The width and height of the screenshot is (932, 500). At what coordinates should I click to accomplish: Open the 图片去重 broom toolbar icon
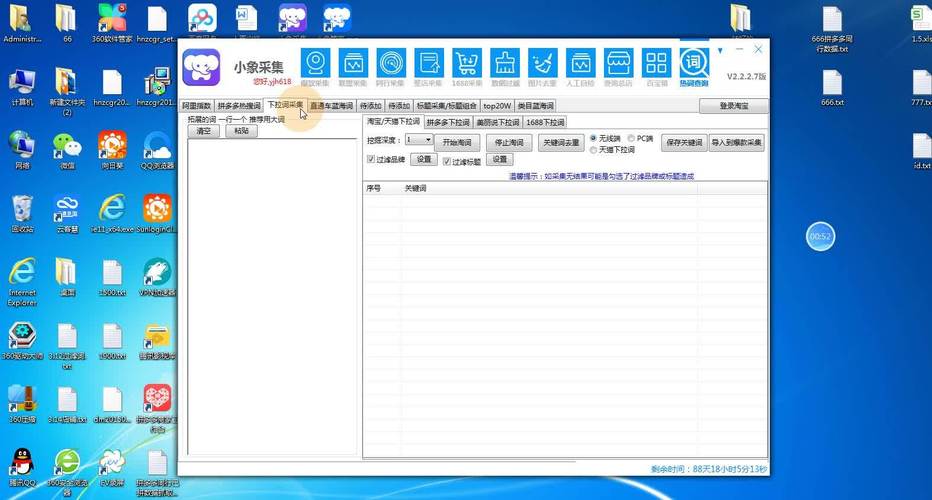pyautogui.click(x=543, y=64)
